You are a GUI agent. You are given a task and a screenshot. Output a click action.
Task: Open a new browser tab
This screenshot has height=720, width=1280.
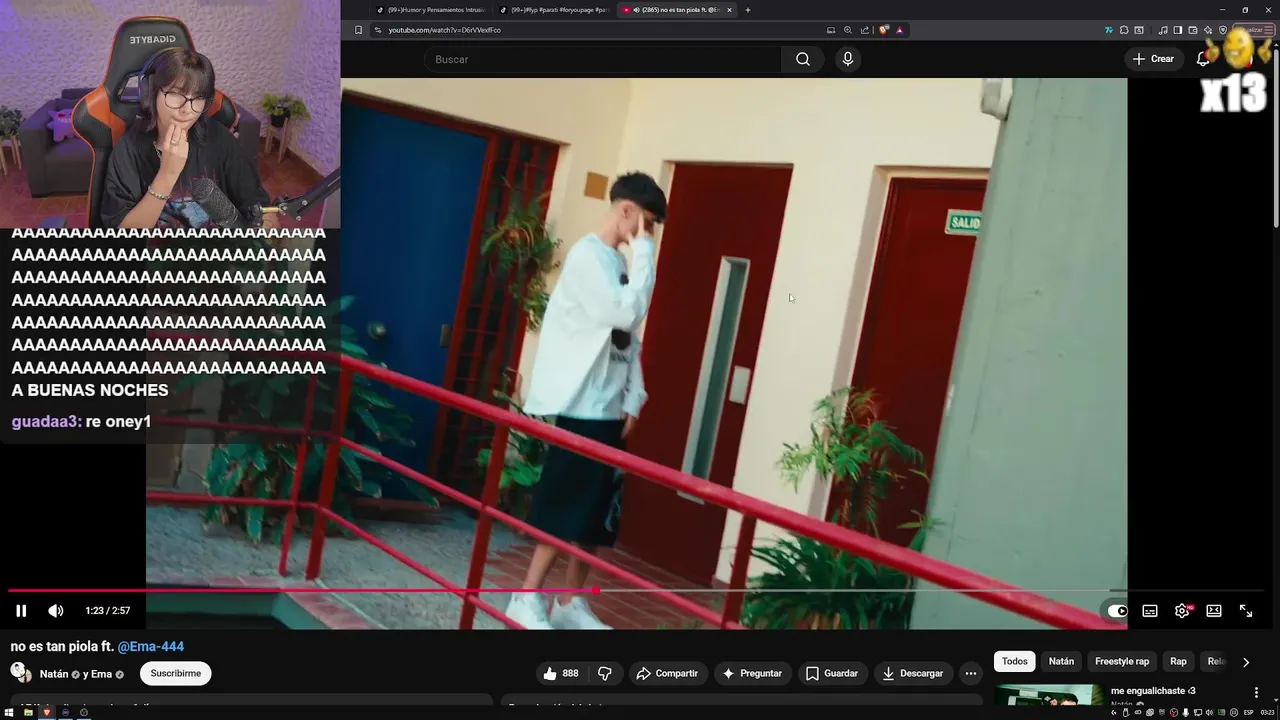pyautogui.click(x=748, y=10)
